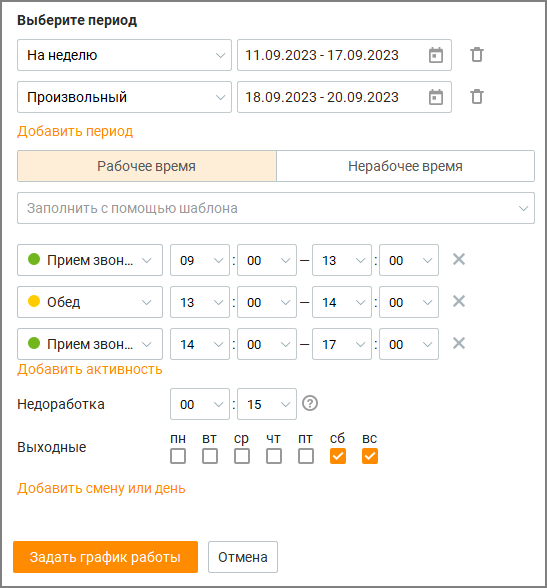Submit with Задать график работы button
This screenshot has height=588, width=547.
tap(105, 557)
